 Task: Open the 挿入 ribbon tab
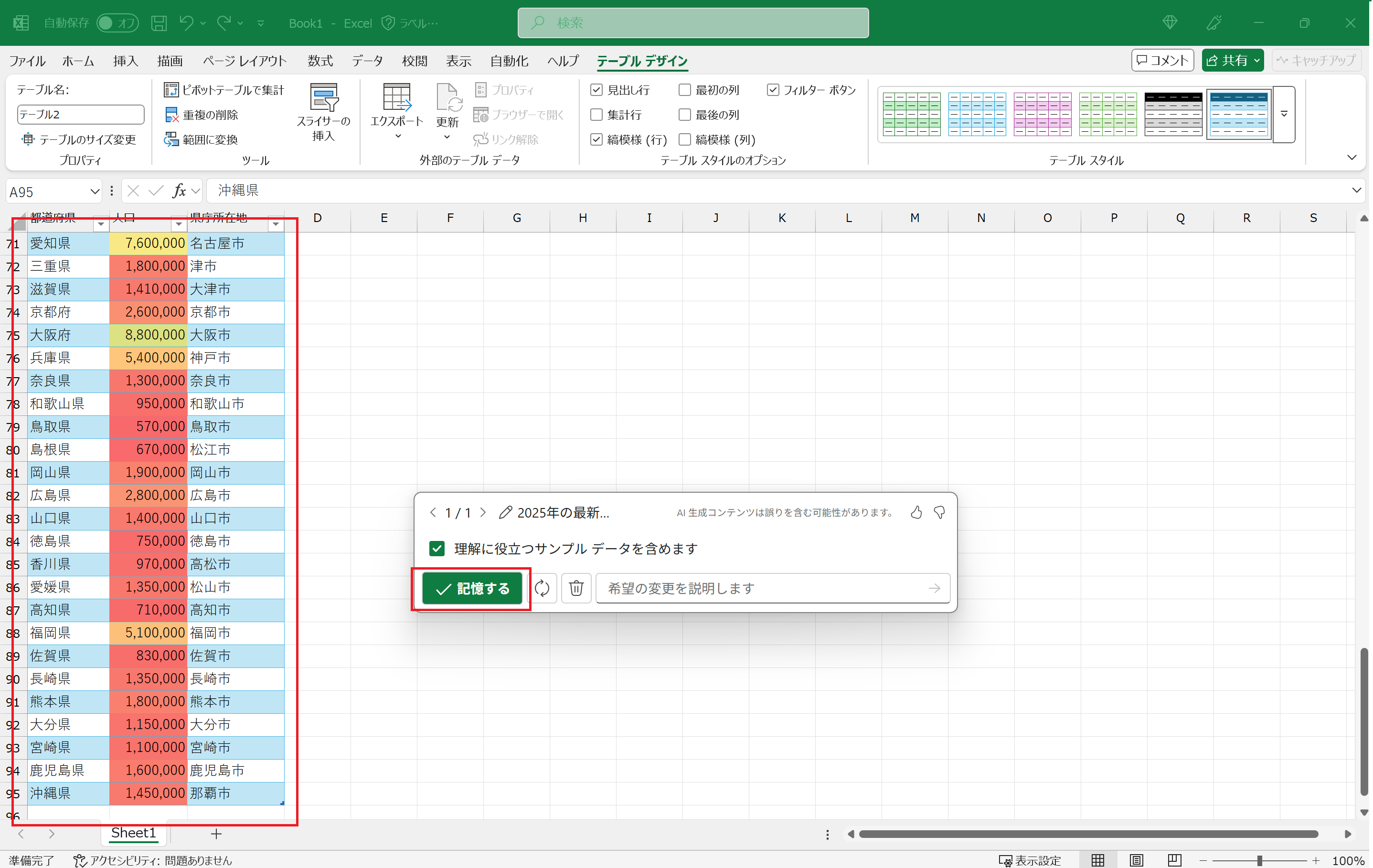tap(126, 61)
